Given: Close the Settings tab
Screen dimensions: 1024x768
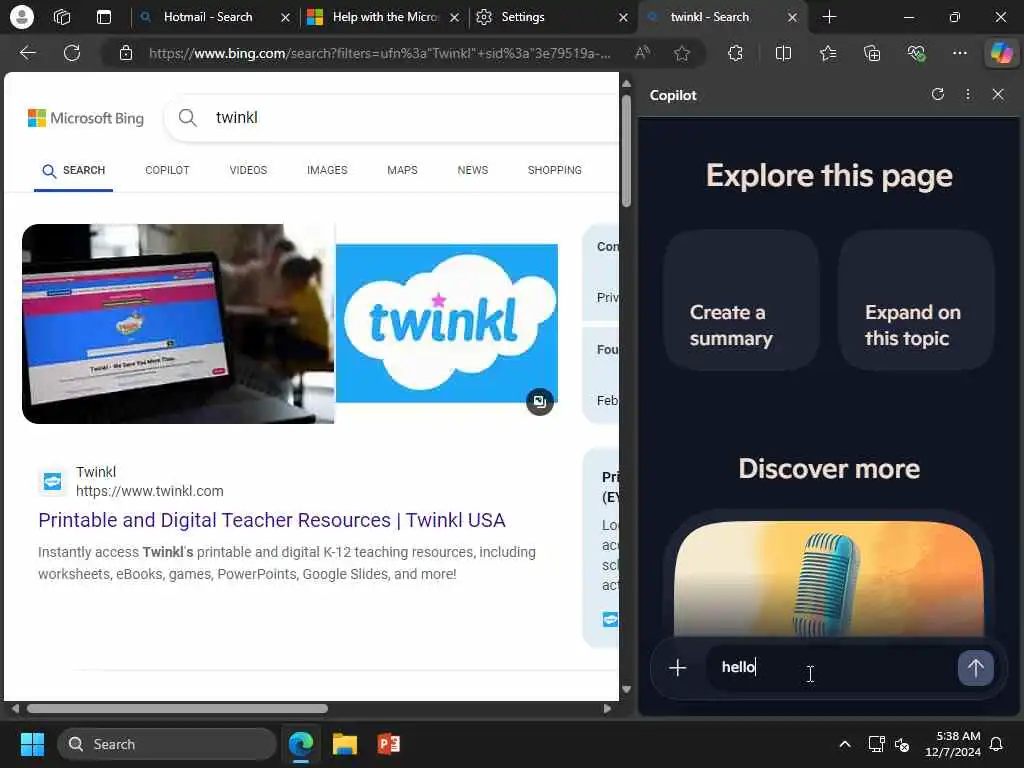Looking at the screenshot, I should [623, 18].
